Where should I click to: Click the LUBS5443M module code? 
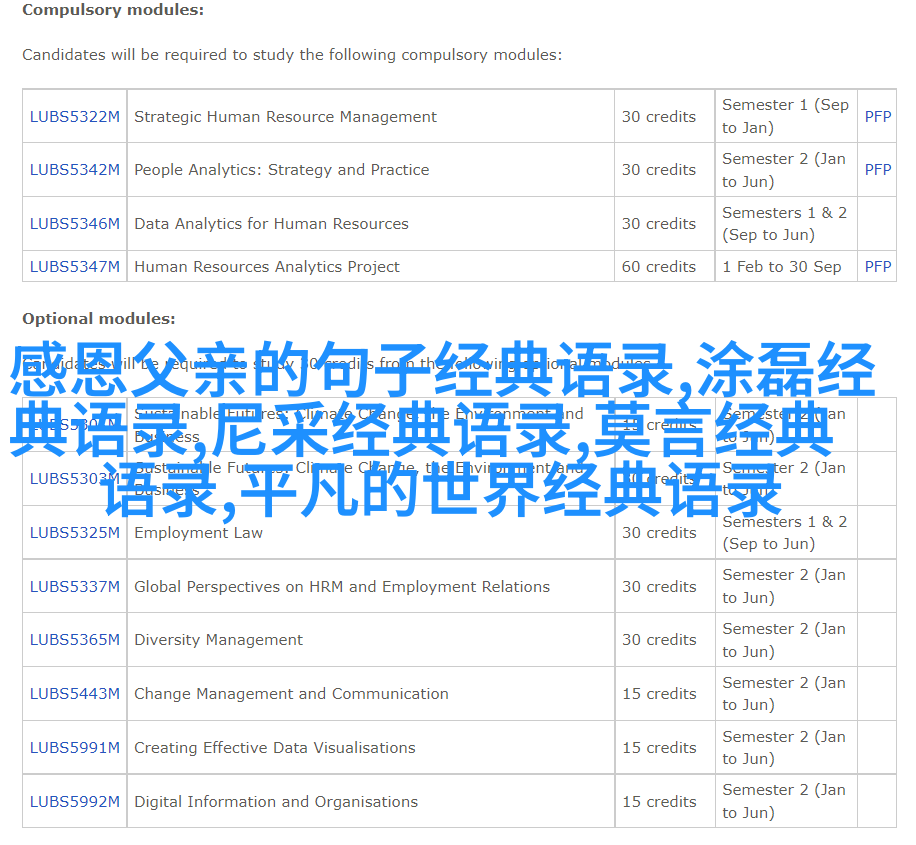(x=74, y=694)
